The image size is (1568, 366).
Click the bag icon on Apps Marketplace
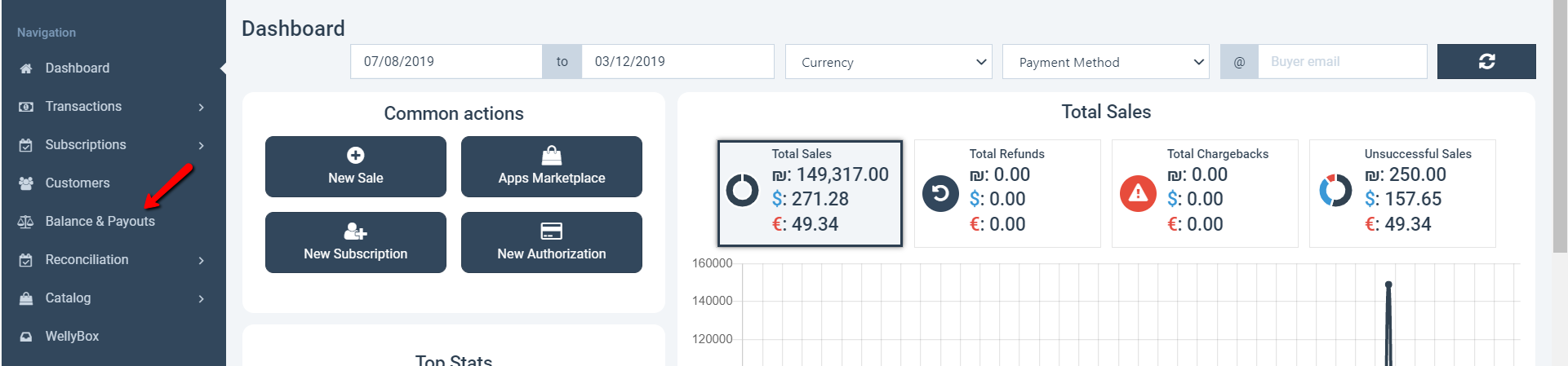552,155
